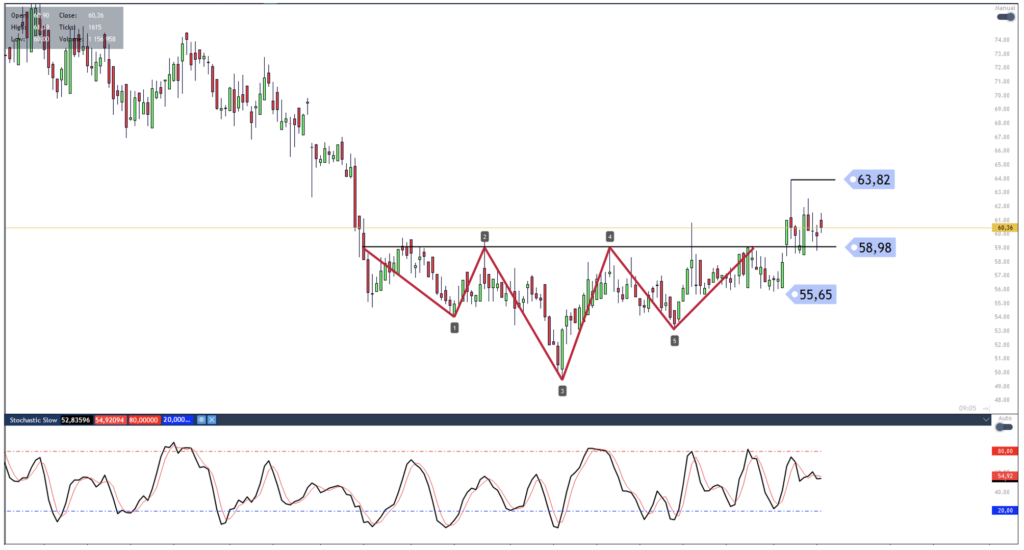Select the 63,82 price label
The width and height of the screenshot is (1024, 550).
[x=869, y=180]
